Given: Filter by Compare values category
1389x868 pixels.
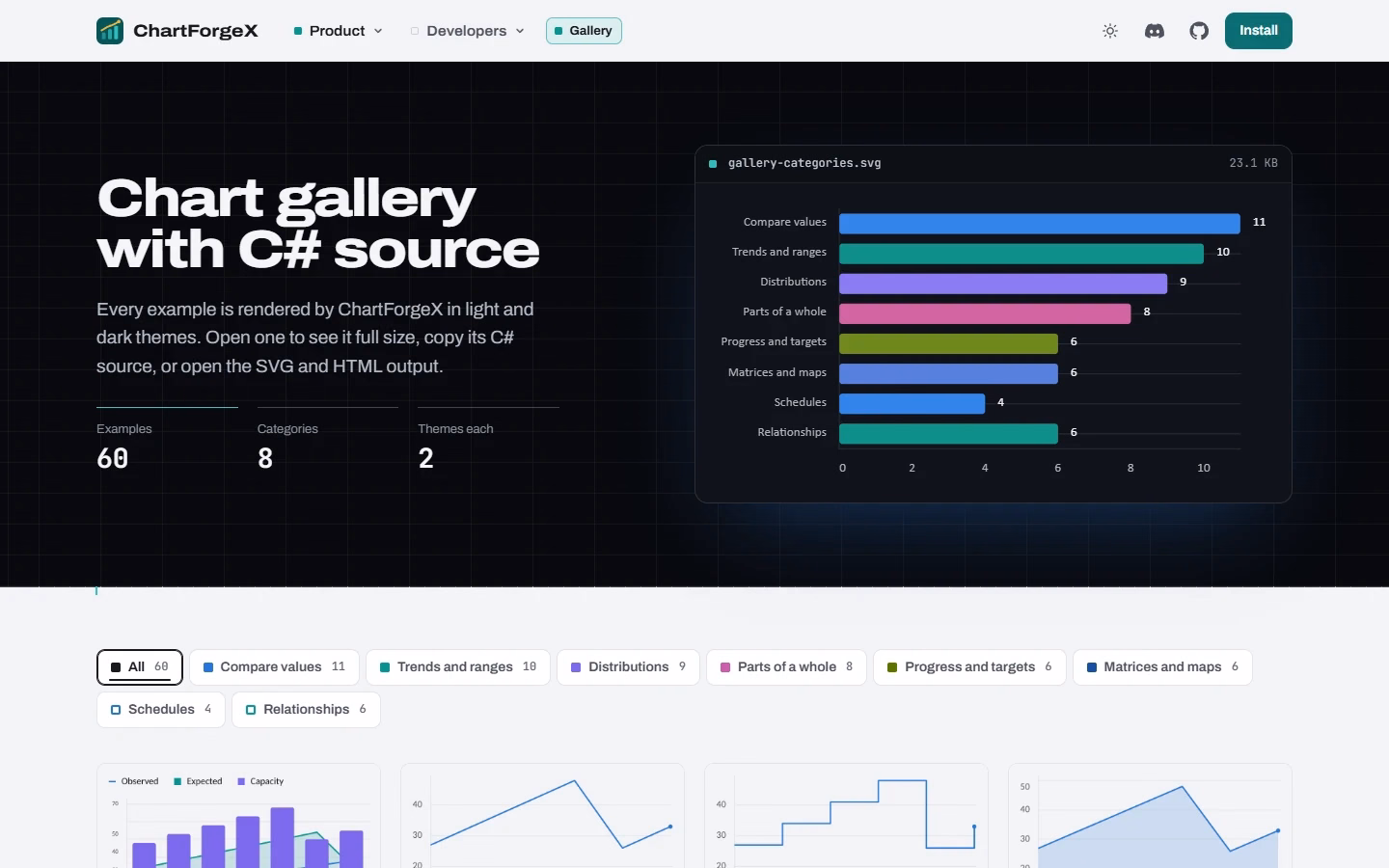Looking at the screenshot, I should [x=274, y=667].
